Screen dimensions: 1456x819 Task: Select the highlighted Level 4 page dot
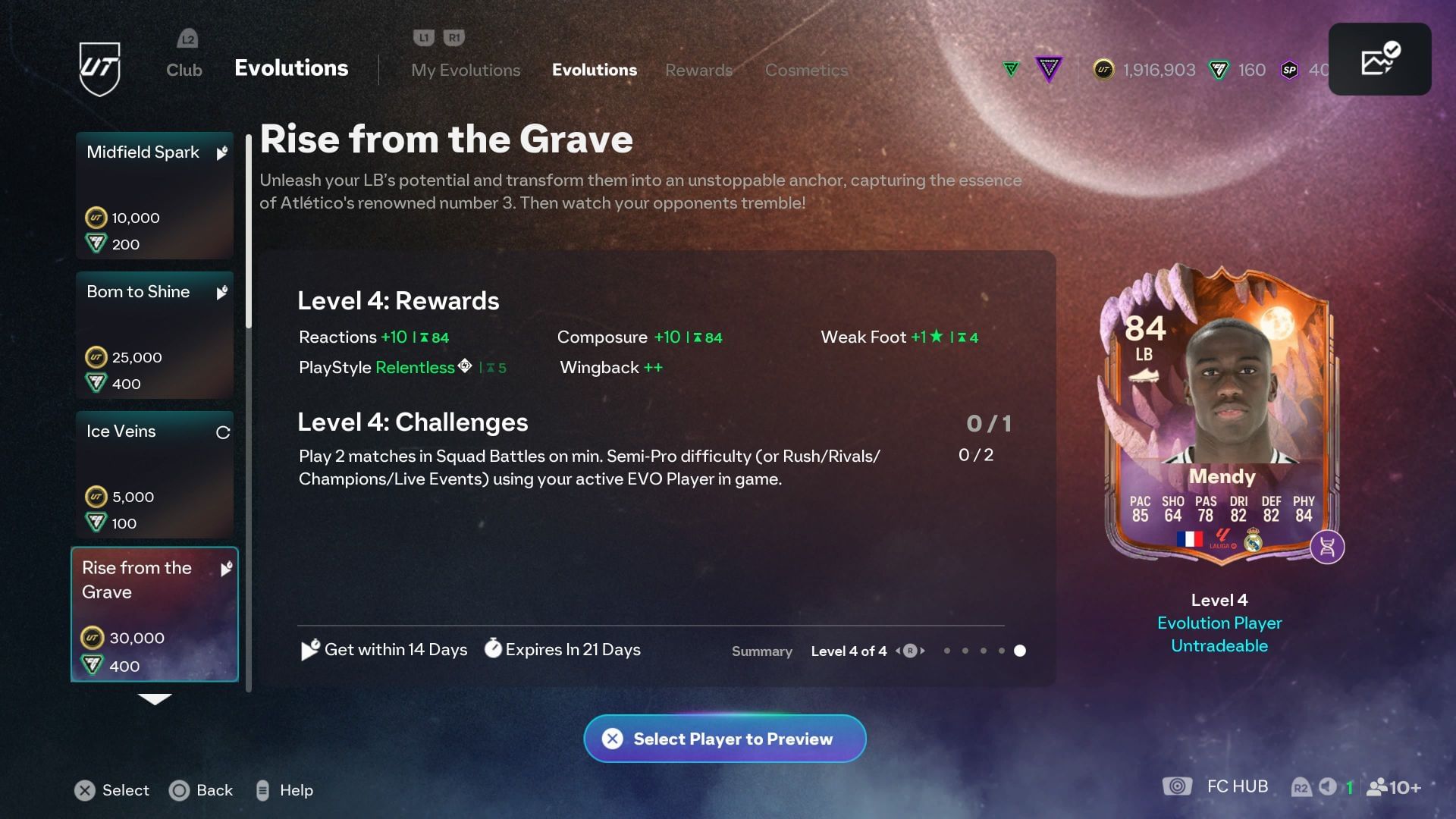pyautogui.click(x=1020, y=651)
